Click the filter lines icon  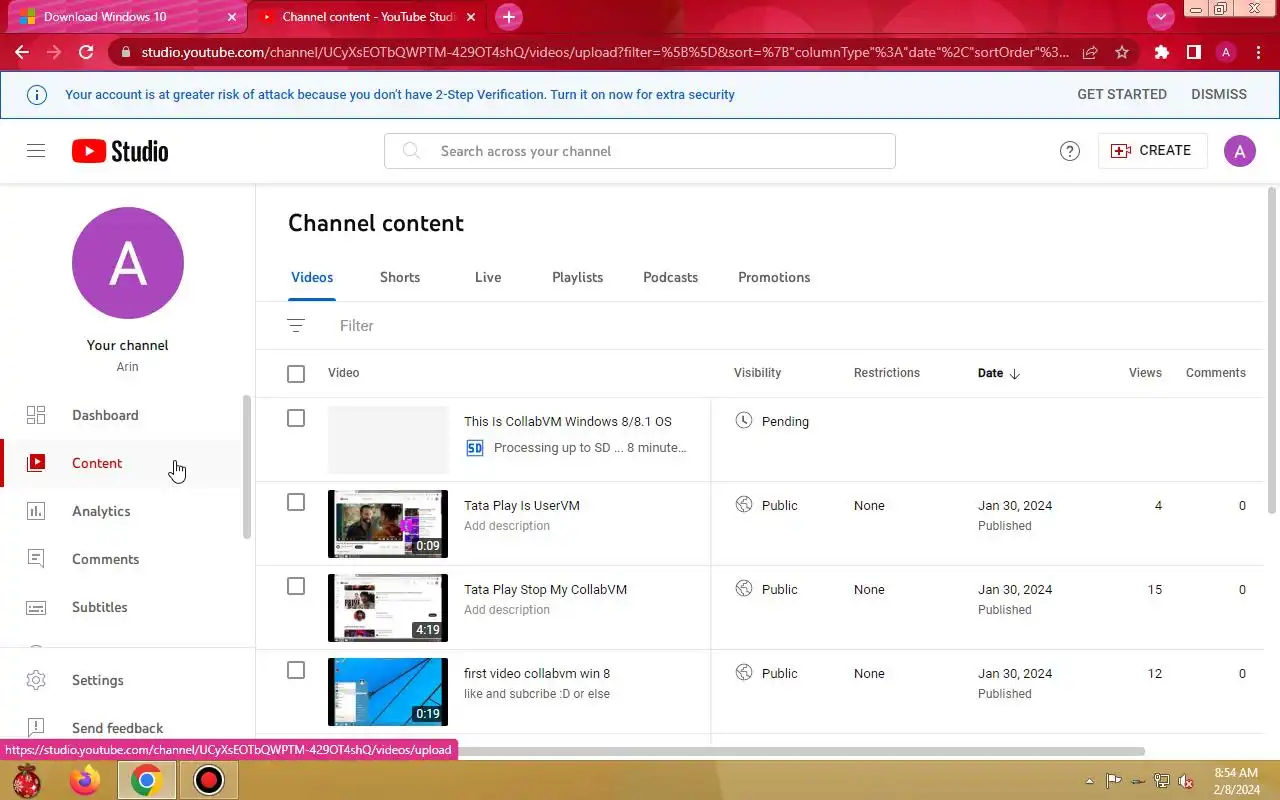coord(296,326)
